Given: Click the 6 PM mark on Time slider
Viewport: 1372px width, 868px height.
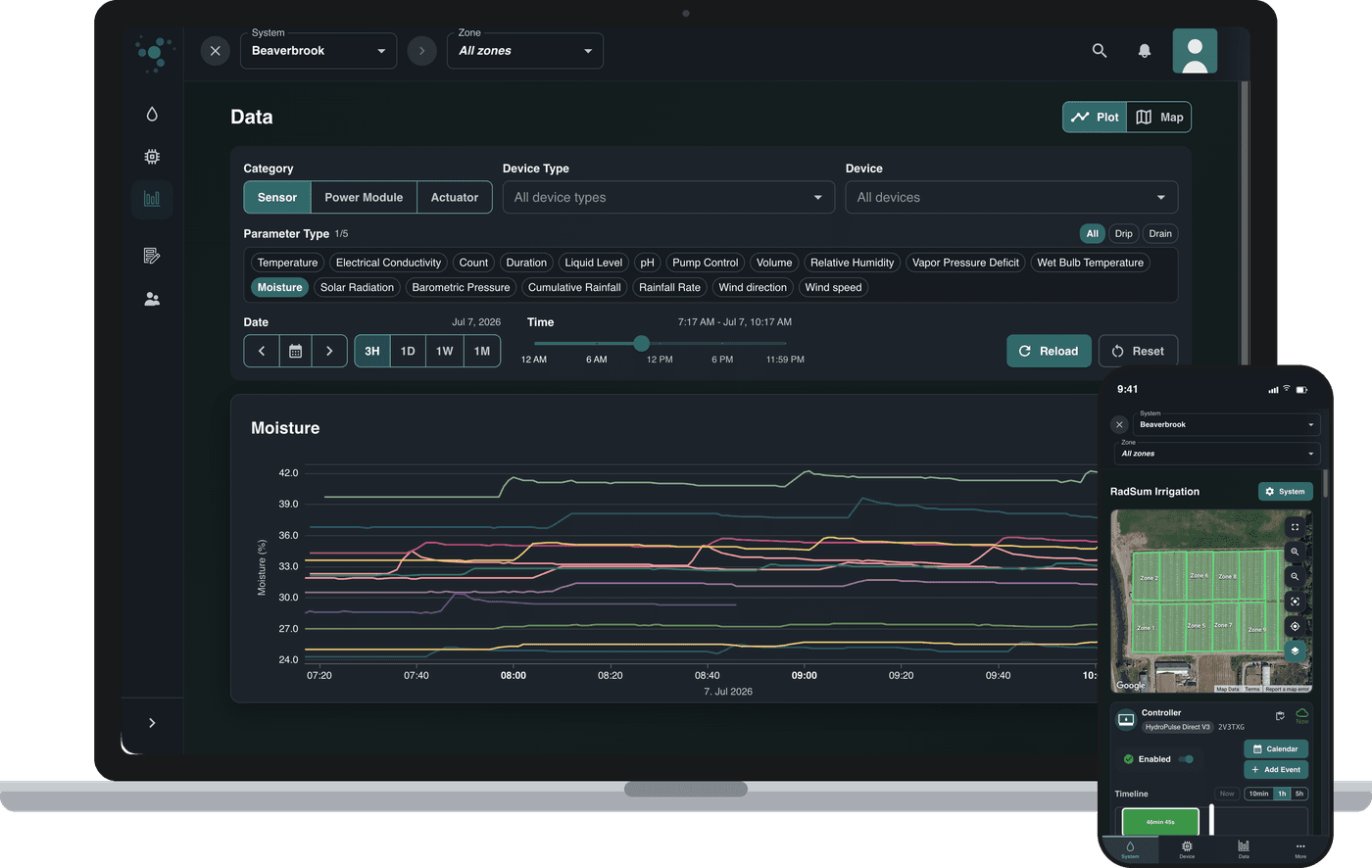Looking at the screenshot, I should (x=722, y=360).
